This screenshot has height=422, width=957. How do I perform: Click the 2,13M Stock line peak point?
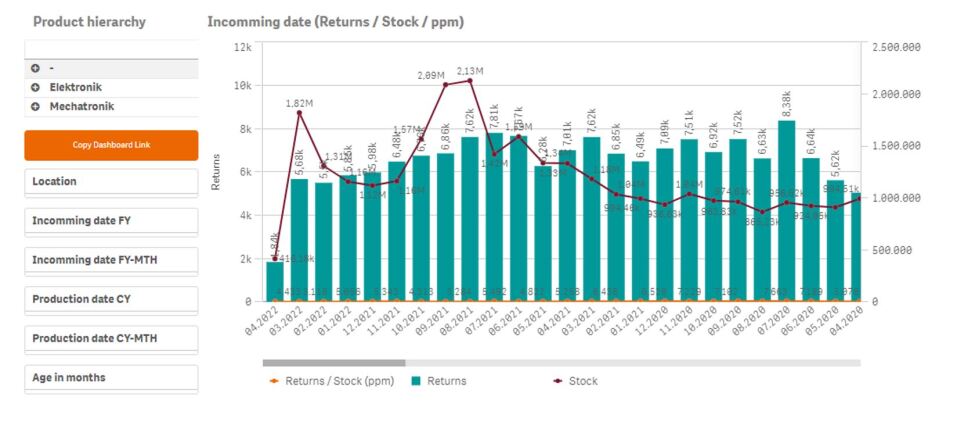(469, 81)
